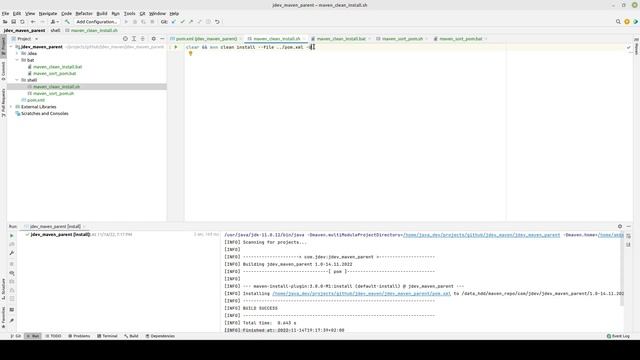Click Rerun button in Run panel

coord(12,236)
